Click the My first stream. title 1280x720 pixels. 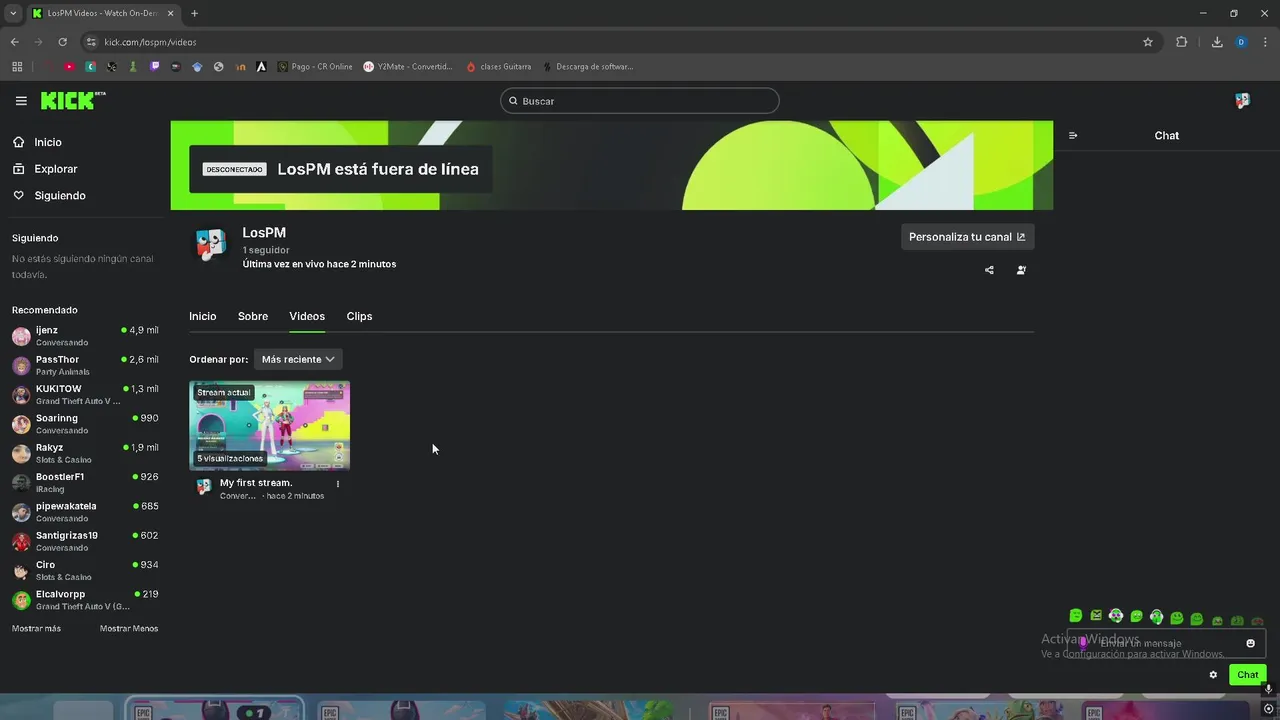click(x=256, y=483)
